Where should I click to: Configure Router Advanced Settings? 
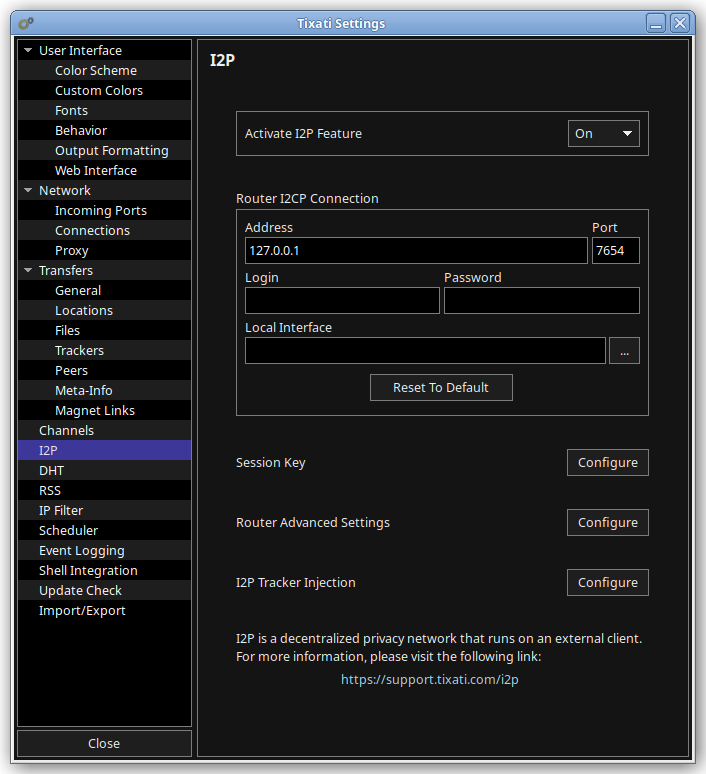tap(608, 522)
